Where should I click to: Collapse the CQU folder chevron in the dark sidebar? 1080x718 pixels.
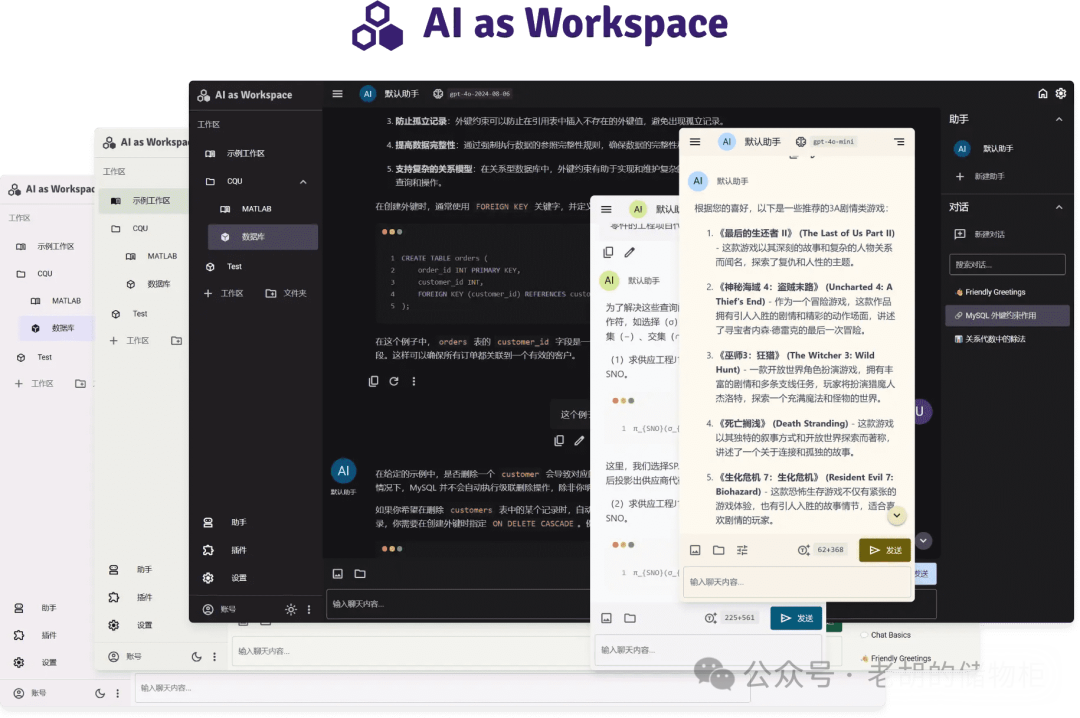pyautogui.click(x=303, y=182)
